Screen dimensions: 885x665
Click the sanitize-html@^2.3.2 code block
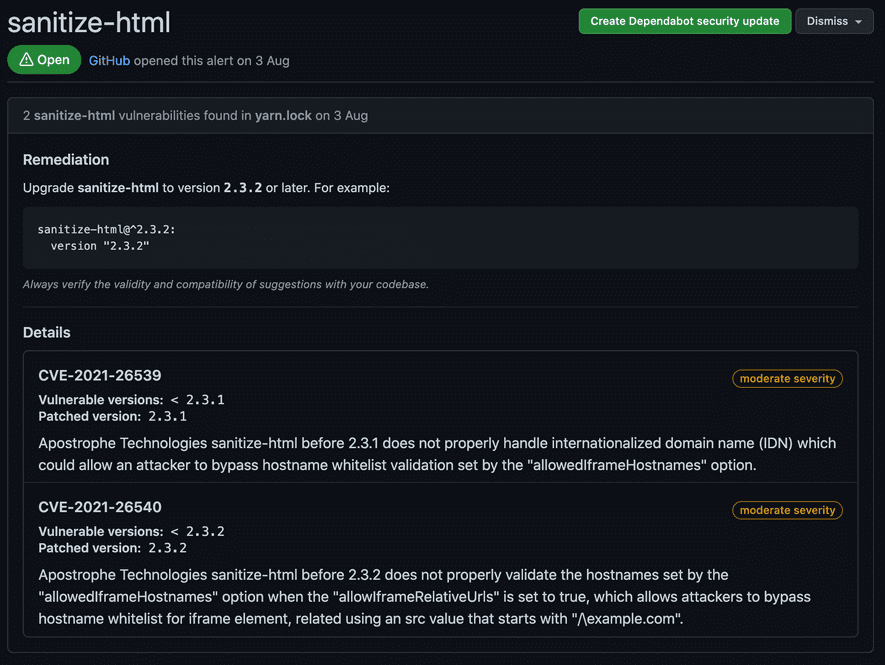[440, 236]
